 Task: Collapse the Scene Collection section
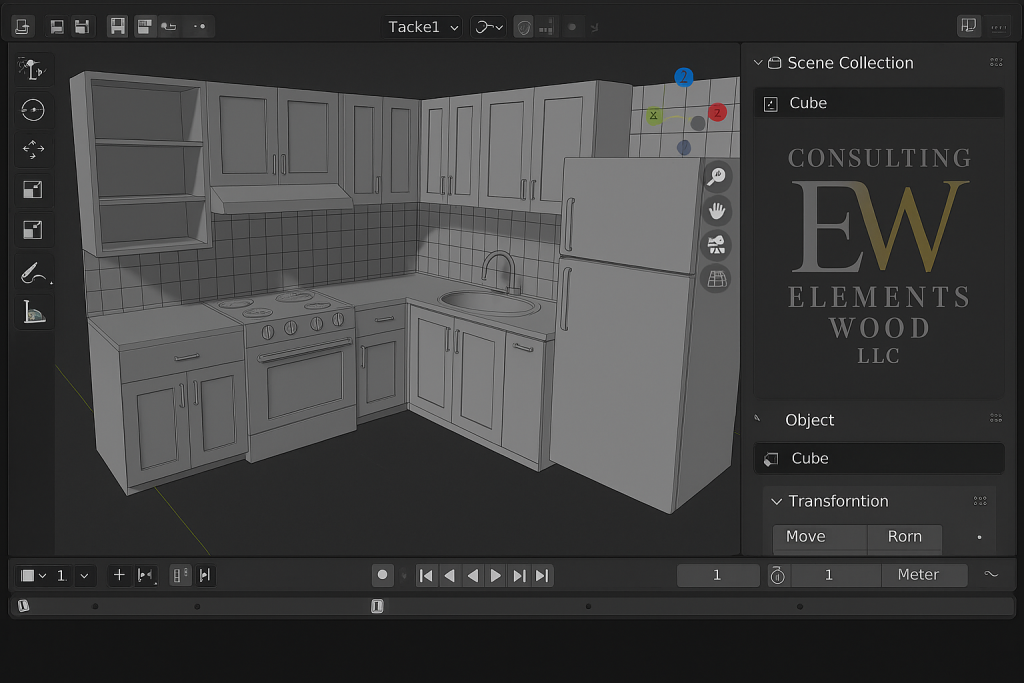(x=758, y=63)
